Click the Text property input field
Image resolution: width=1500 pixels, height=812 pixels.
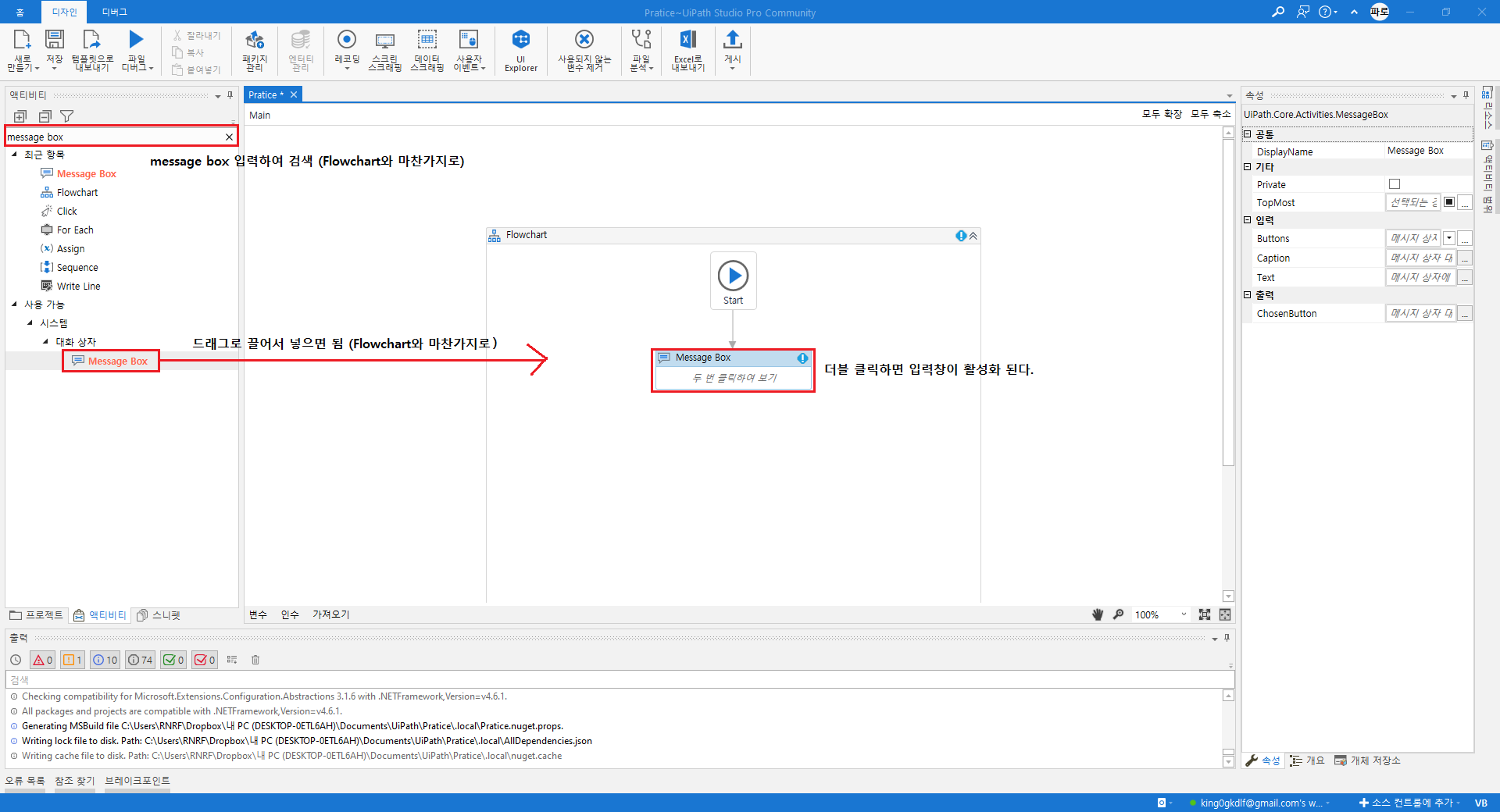pyautogui.click(x=1421, y=277)
